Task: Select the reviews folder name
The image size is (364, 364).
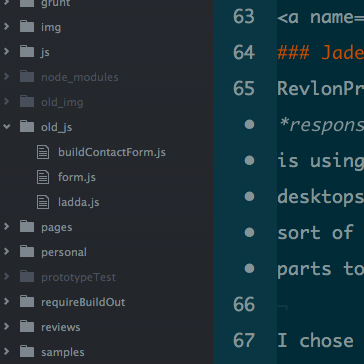Action: [x=61, y=327]
